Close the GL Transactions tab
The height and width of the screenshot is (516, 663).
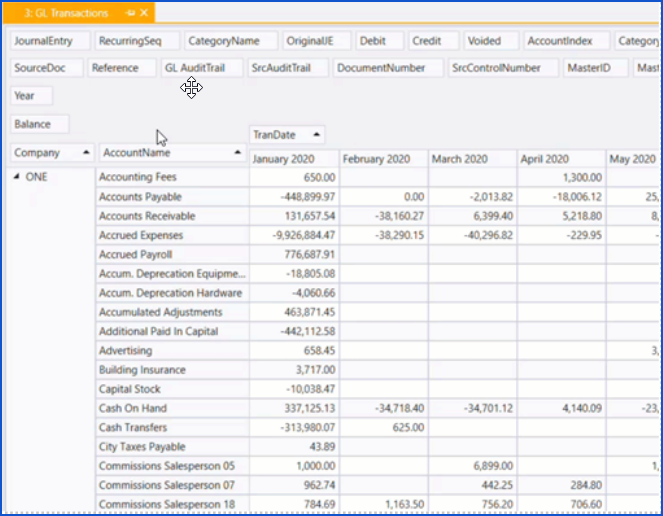[144, 13]
